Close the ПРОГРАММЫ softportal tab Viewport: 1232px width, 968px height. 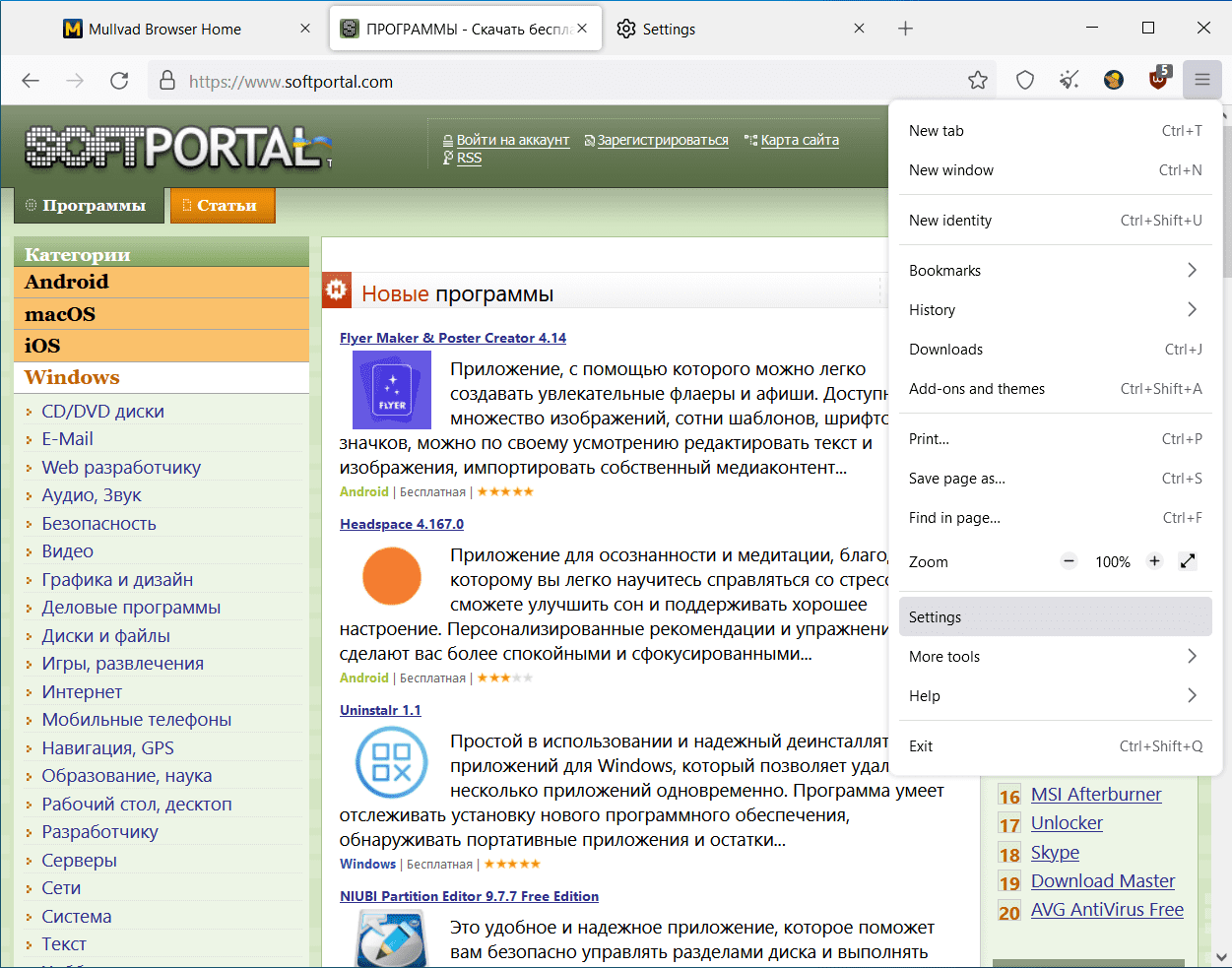point(582,29)
